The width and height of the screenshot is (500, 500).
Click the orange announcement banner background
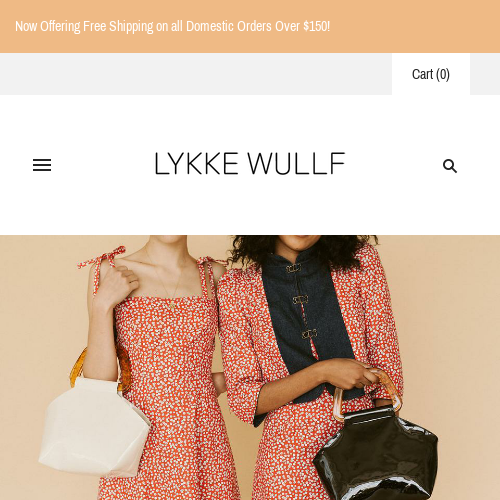[417, 26]
